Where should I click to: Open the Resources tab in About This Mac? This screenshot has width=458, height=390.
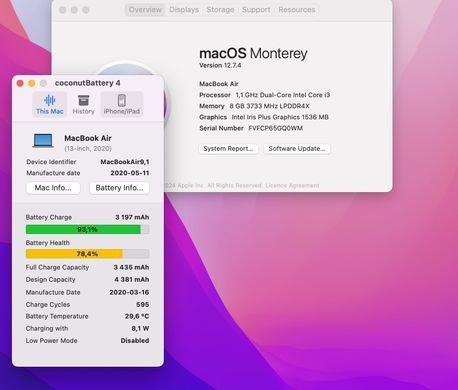pyautogui.click(x=297, y=10)
